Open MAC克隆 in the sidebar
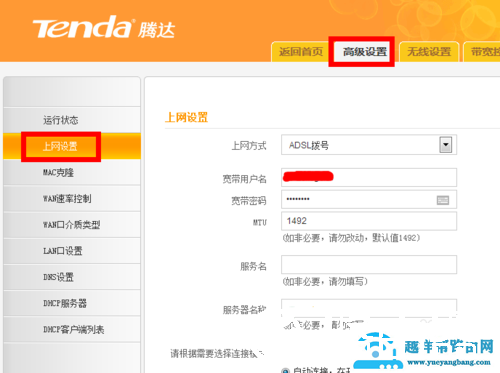The height and width of the screenshot is (373, 500). coord(72,172)
